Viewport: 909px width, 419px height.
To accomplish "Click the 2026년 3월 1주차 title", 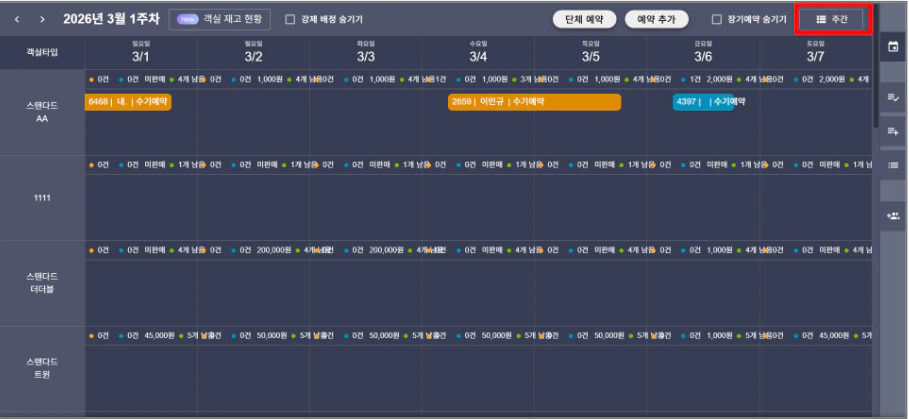I will click(x=111, y=19).
